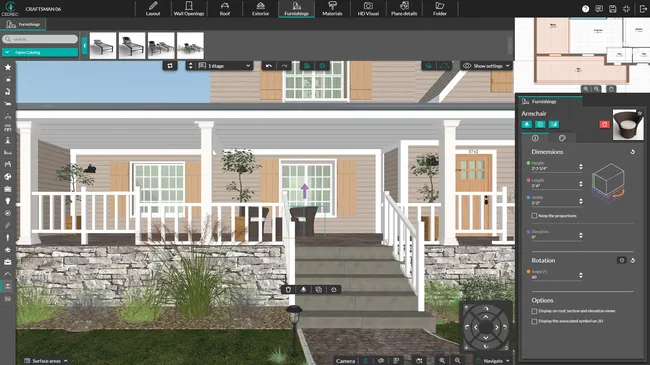650x365 pixels.
Task: Switch to the info properties tab
Action: pyautogui.click(x=535, y=138)
